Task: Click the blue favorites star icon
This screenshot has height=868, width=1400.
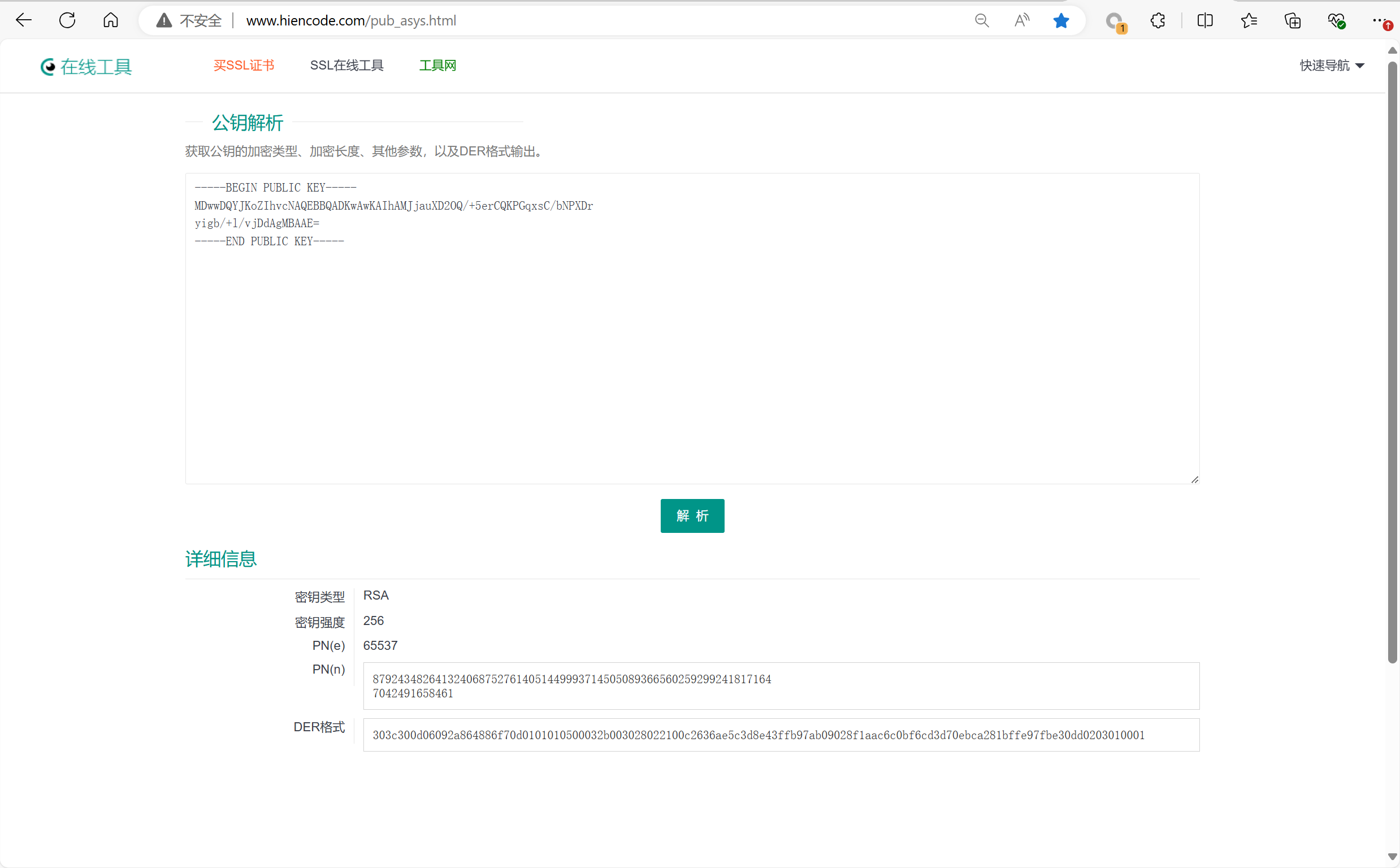Action: (x=1061, y=21)
